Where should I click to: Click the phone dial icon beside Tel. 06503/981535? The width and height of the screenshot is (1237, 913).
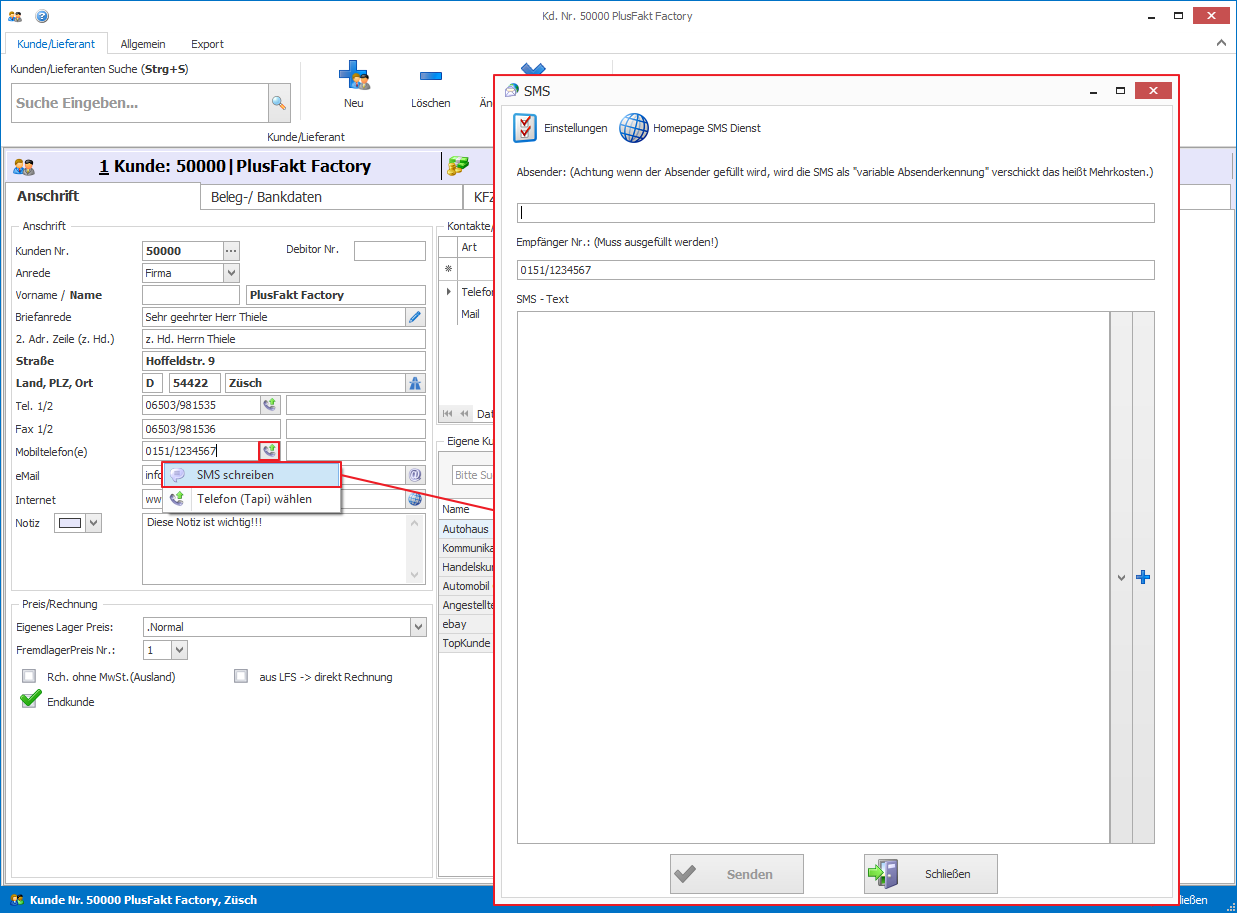[x=270, y=405]
